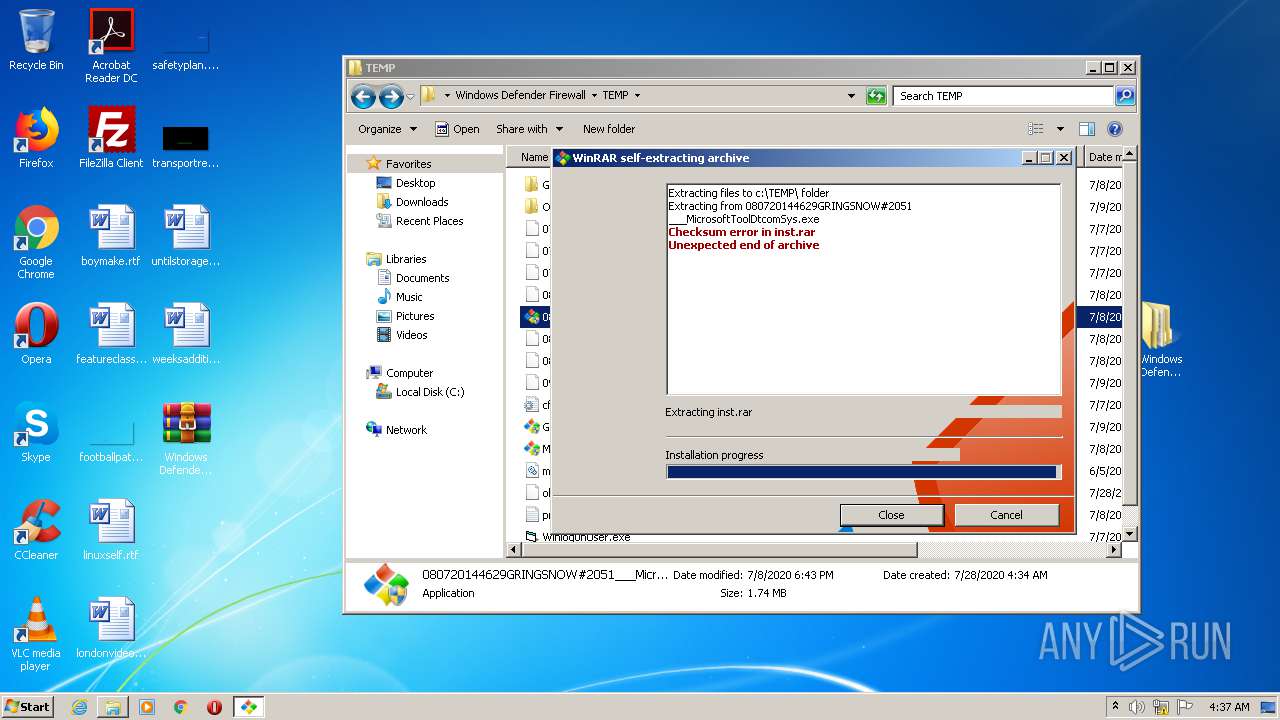Click the horizontal scrollbar in file list
The height and width of the screenshot is (720, 1280).
click(719, 550)
